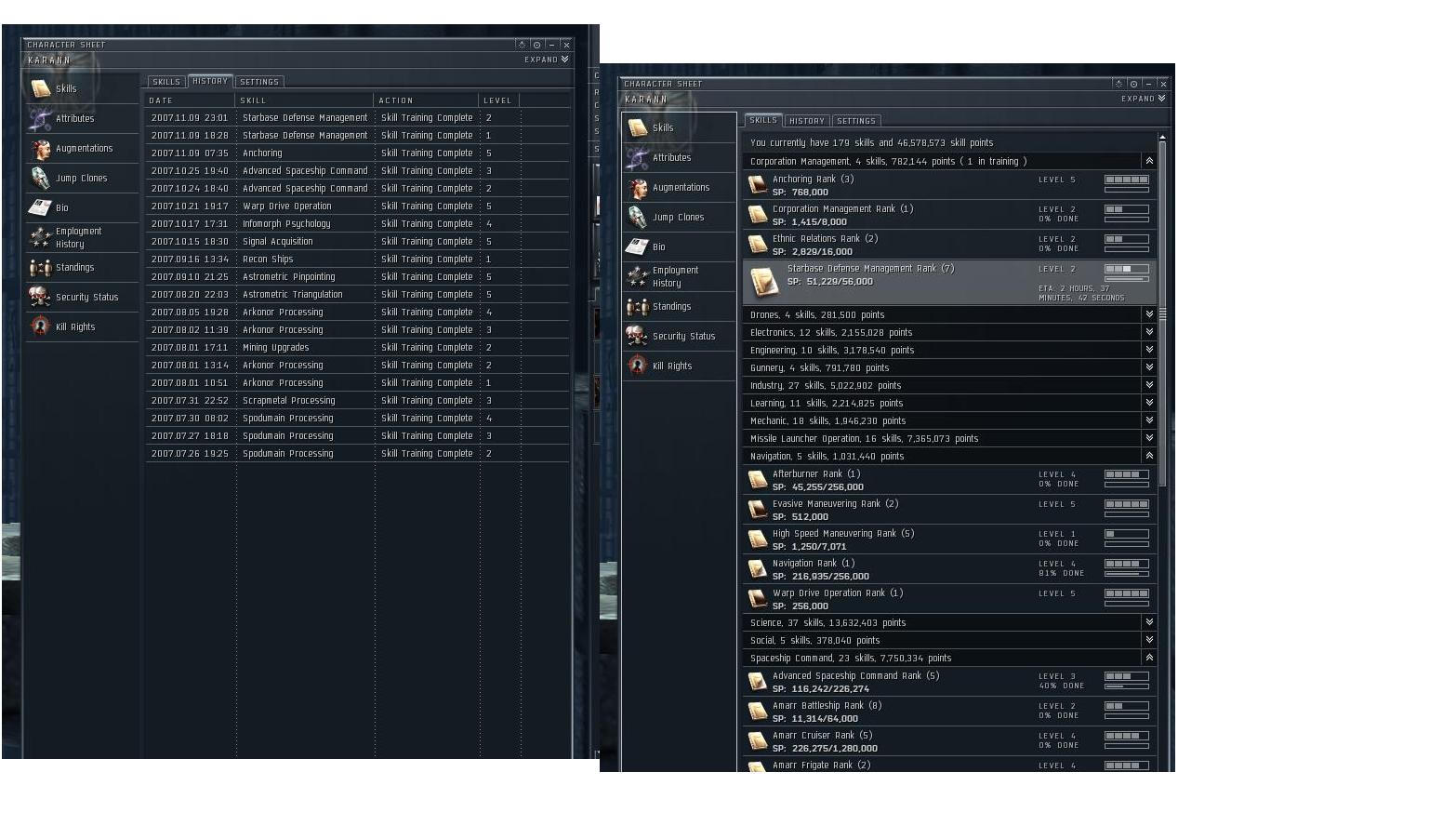Sort history by the Level column header
The width and height of the screenshot is (1456, 839).
[499, 100]
